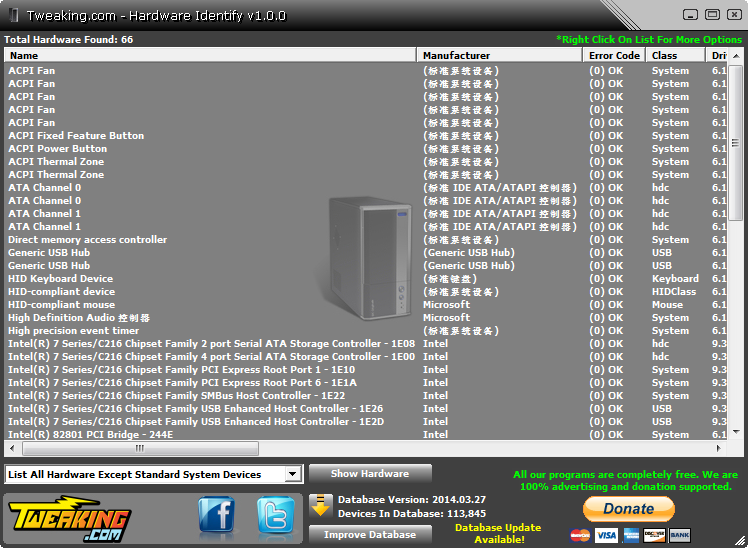The height and width of the screenshot is (548, 748).
Task: Click the vertical scrollbar thumb
Action: (736, 143)
